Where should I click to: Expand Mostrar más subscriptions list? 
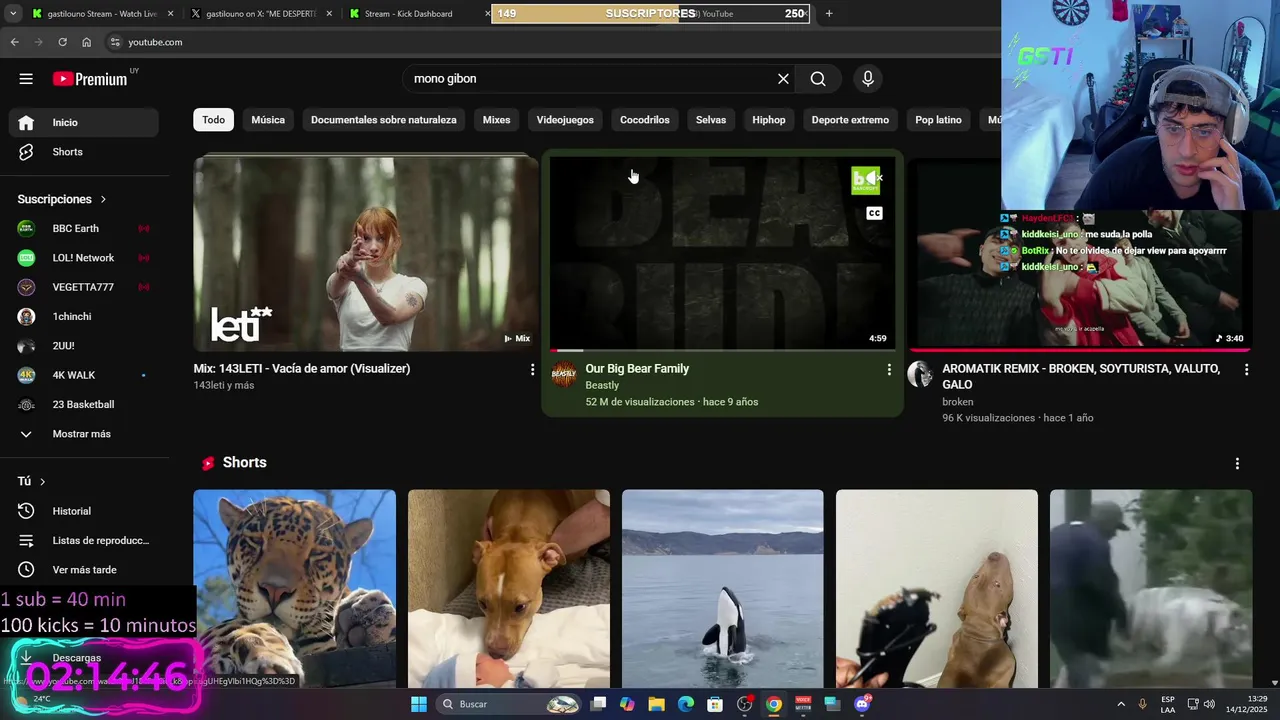pyautogui.click(x=84, y=434)
